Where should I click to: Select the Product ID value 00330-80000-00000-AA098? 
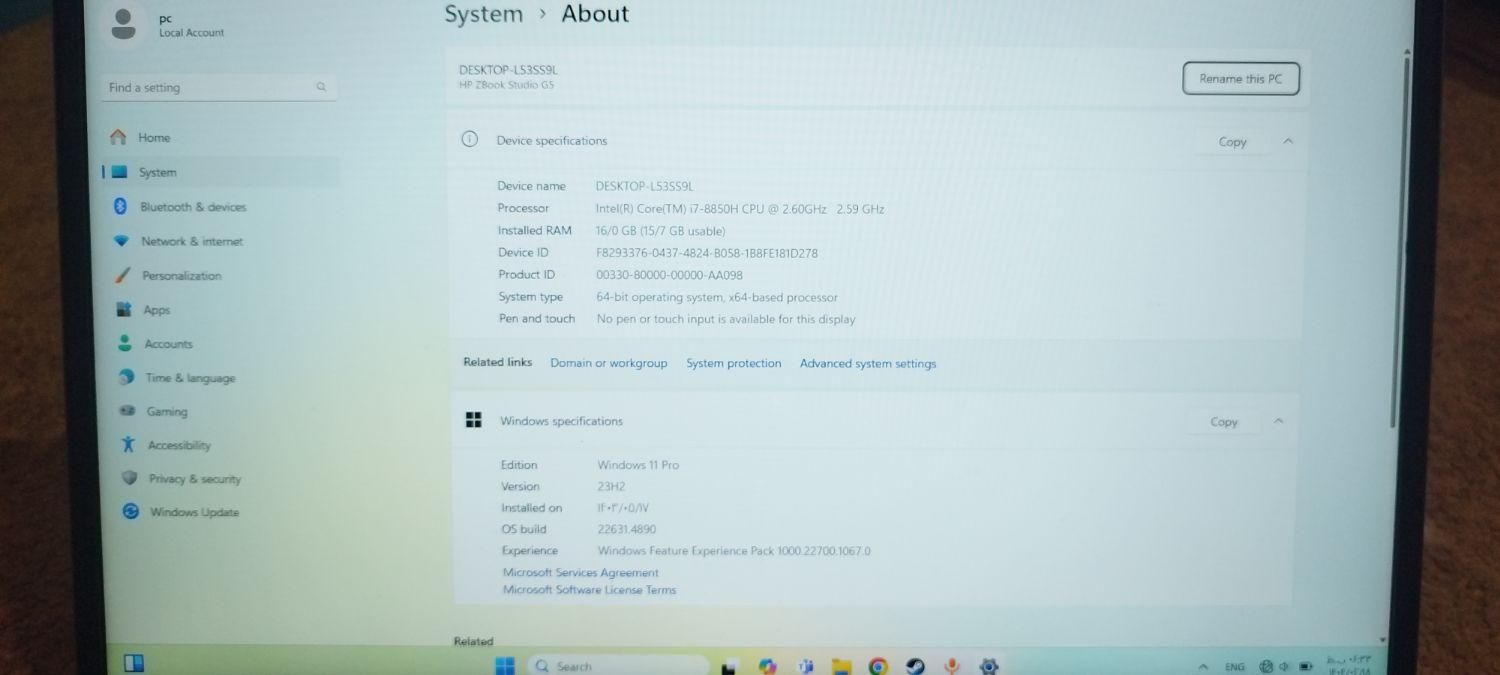tap(669, 275)
